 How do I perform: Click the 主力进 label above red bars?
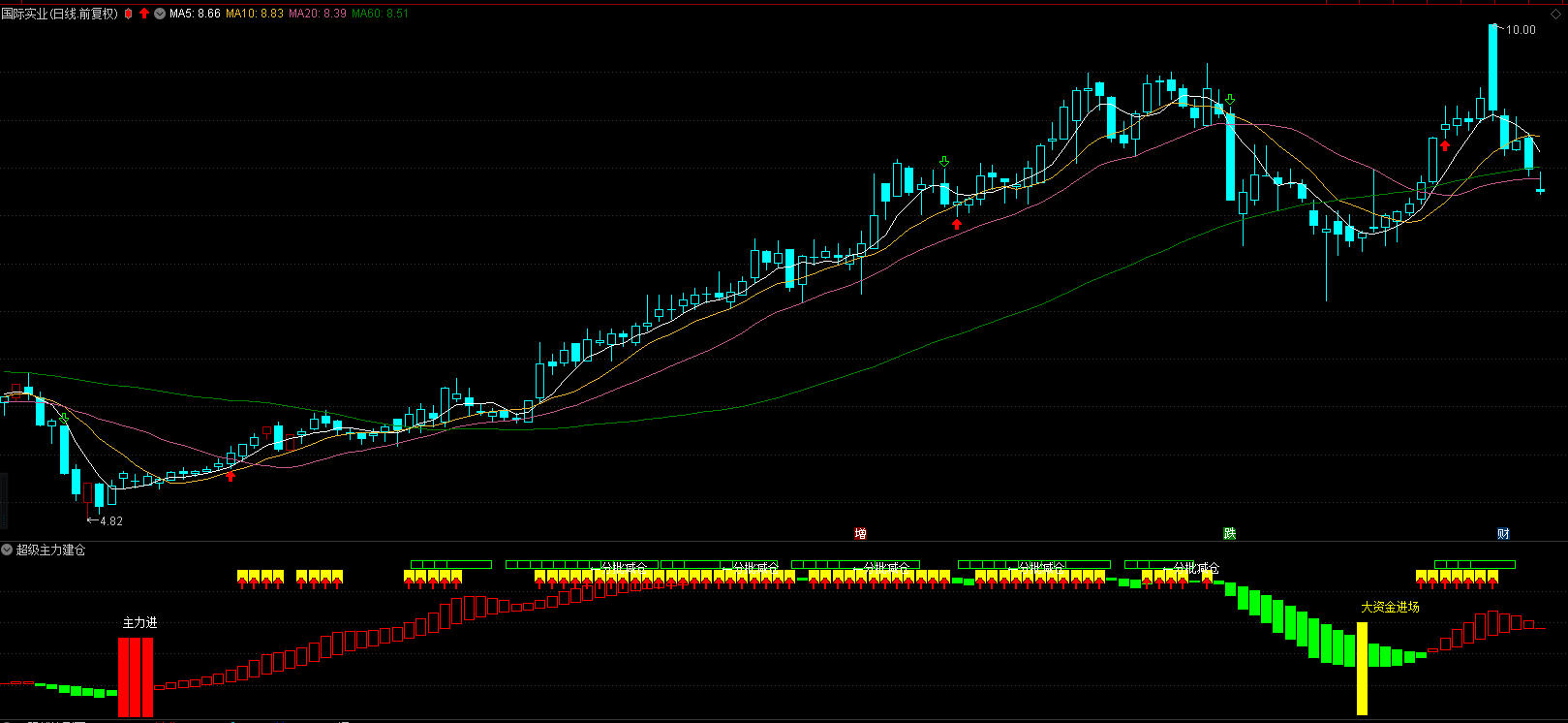[139, 622]
